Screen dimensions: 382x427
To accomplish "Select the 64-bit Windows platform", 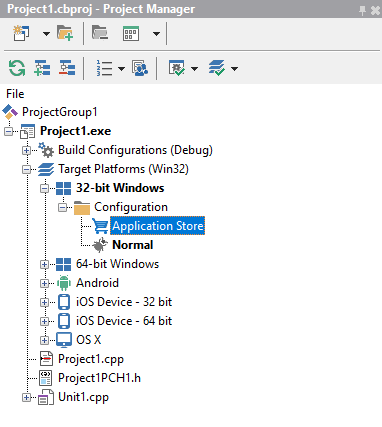I will 117,264.
